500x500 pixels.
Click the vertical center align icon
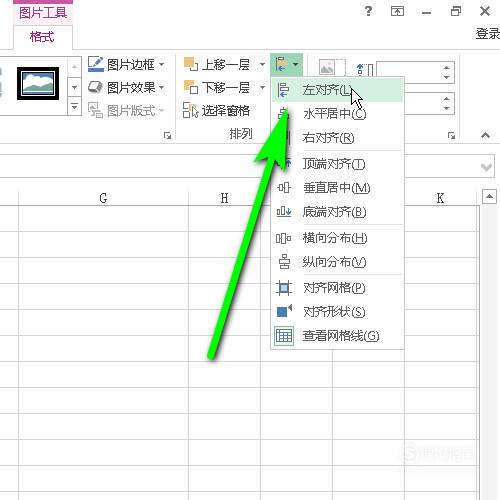pyautogui.click(x=284, y=188)
